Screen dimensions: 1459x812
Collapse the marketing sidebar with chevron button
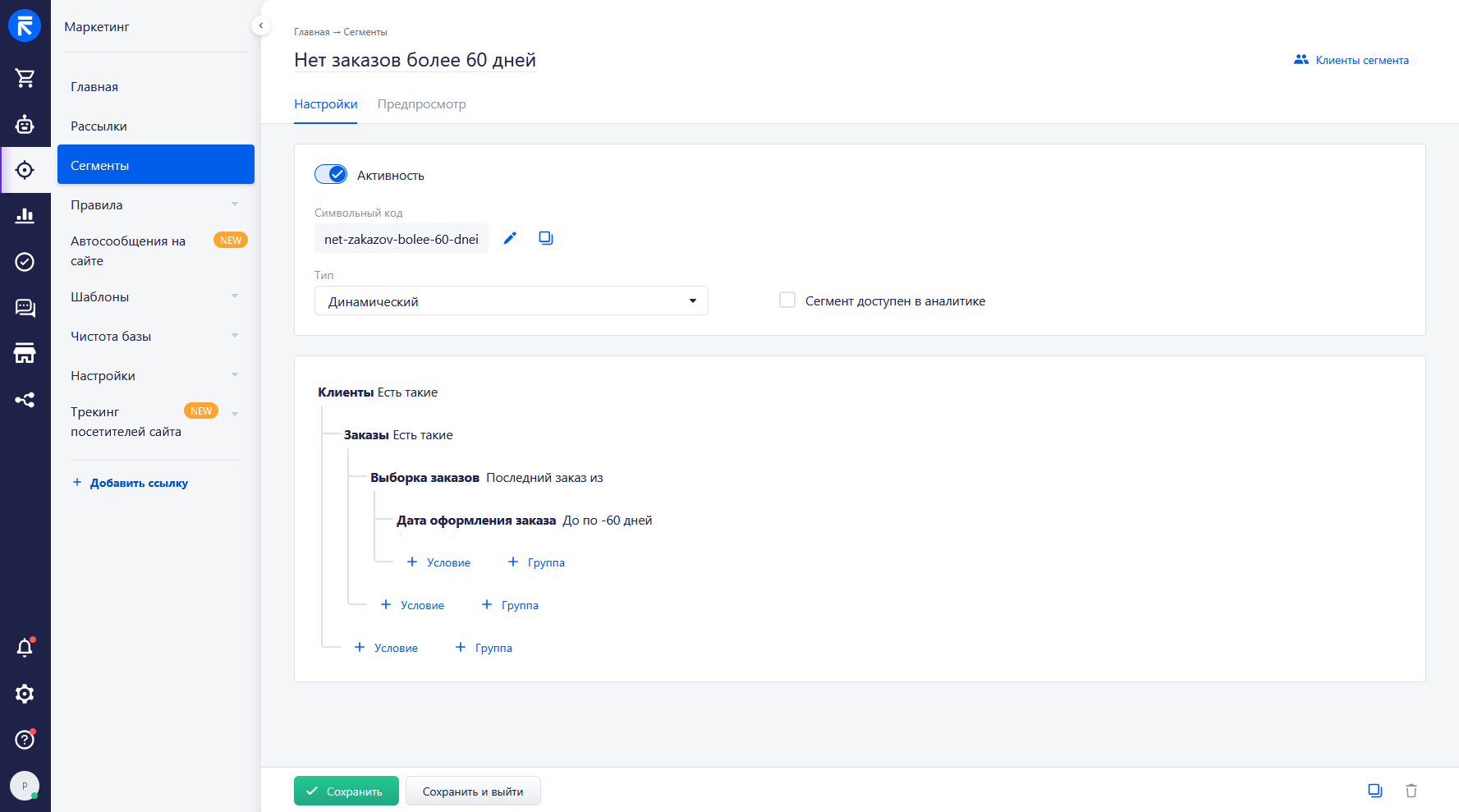click(x=260, y=25)
